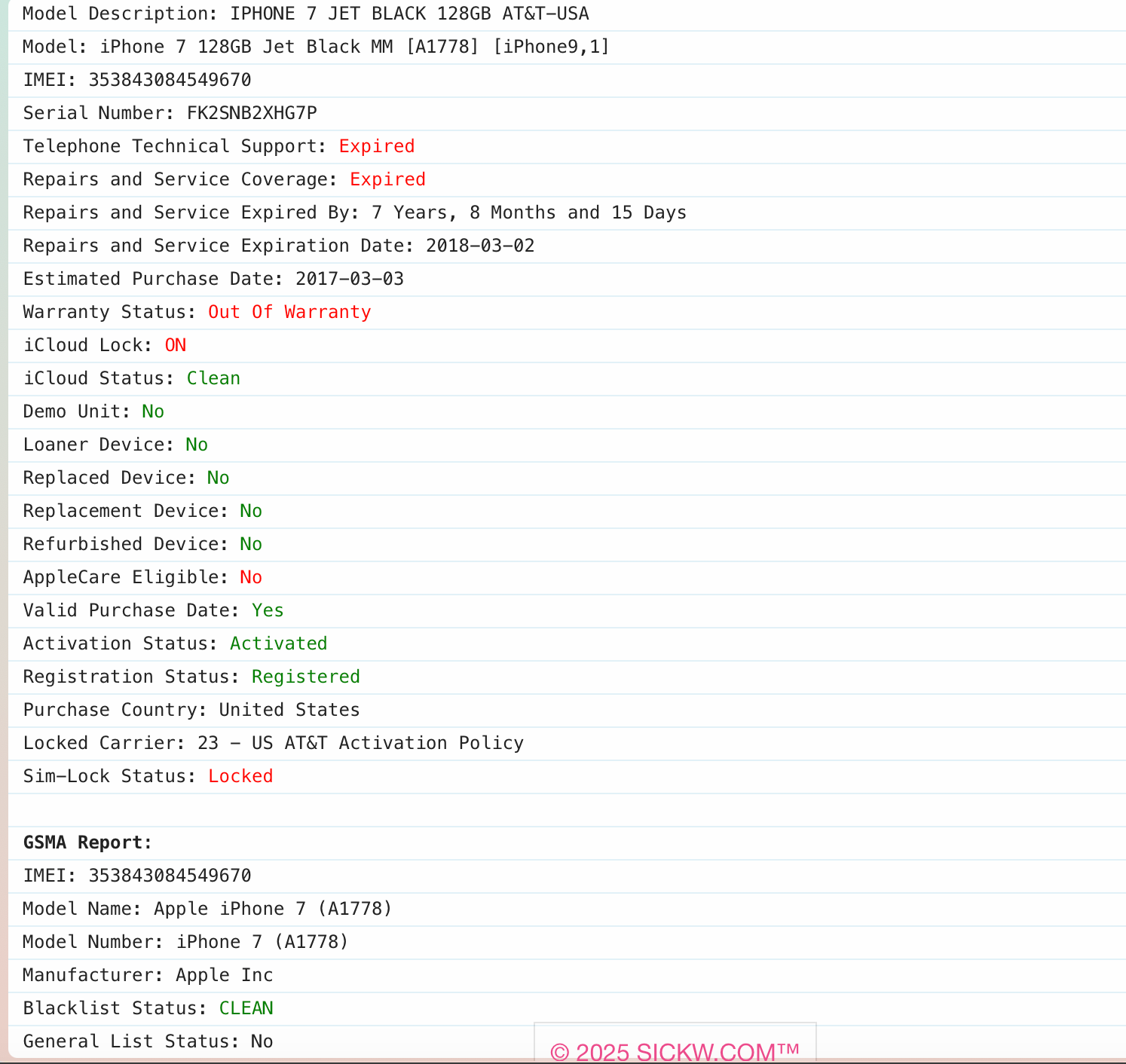Image resolution: width=1126 pixels, height=1064 pixels.
Task: Click the iCloud Lock 'ON' value
Action: pyautogui.click(x=176, y=345)
